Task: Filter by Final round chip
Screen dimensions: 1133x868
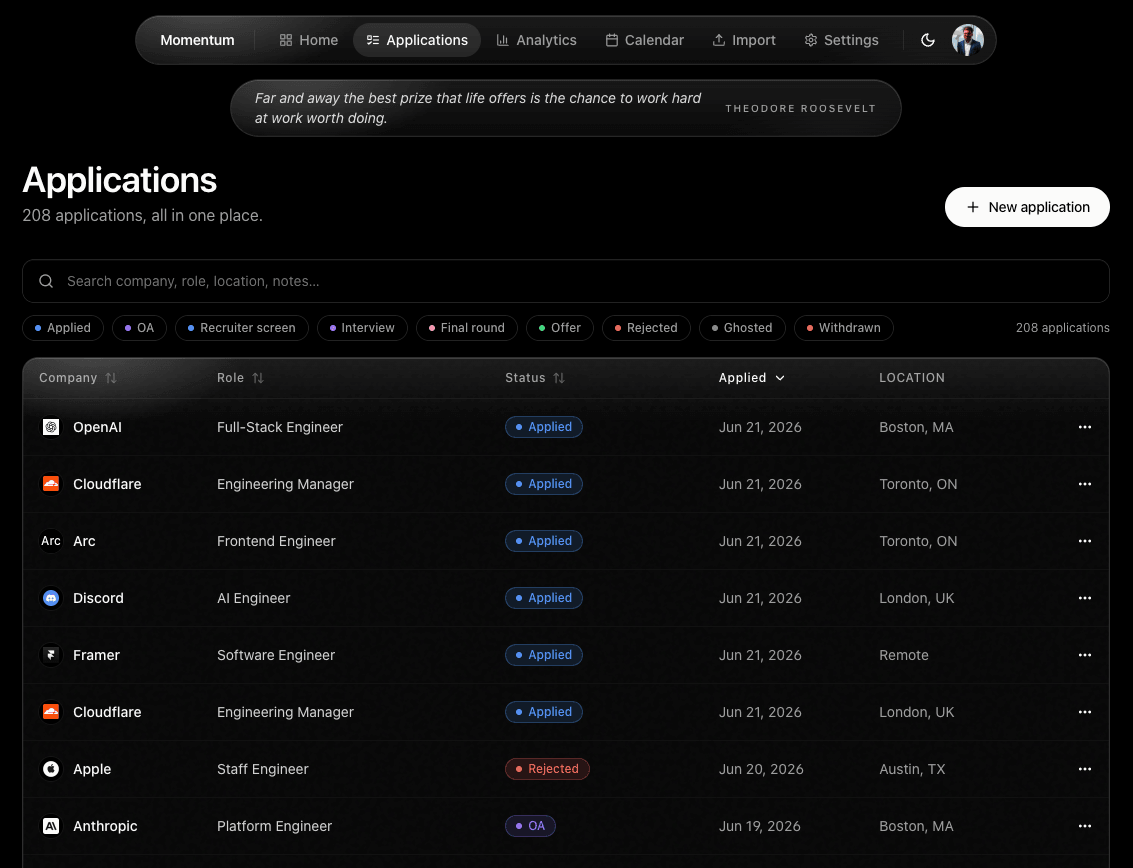Action: tap(467, 328)
